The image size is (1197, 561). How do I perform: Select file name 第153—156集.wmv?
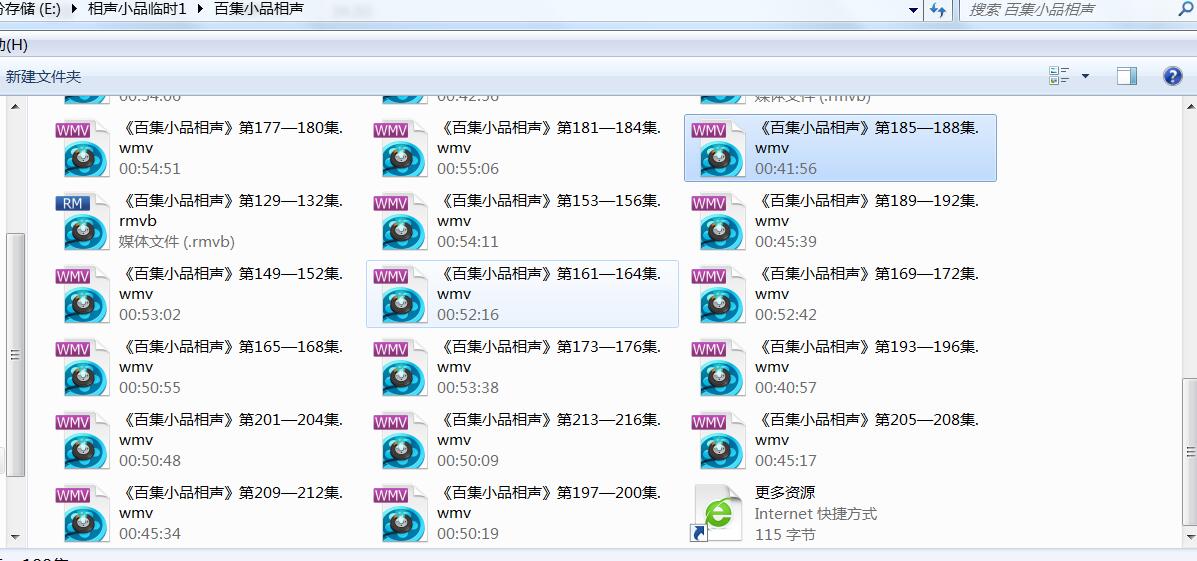(549, 211)
